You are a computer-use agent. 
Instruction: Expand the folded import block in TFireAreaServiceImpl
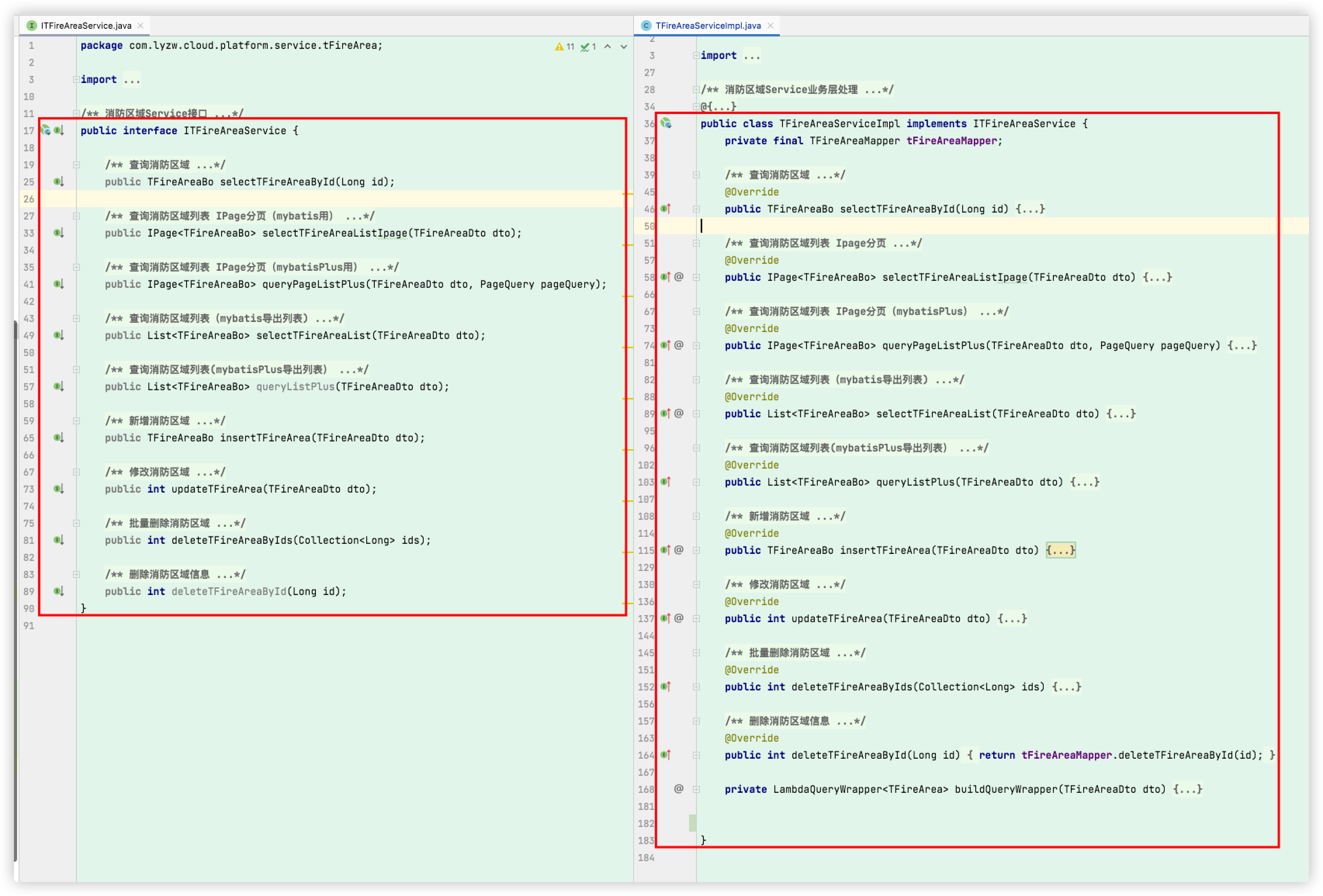pyautogui.click(x=696, y=56)
